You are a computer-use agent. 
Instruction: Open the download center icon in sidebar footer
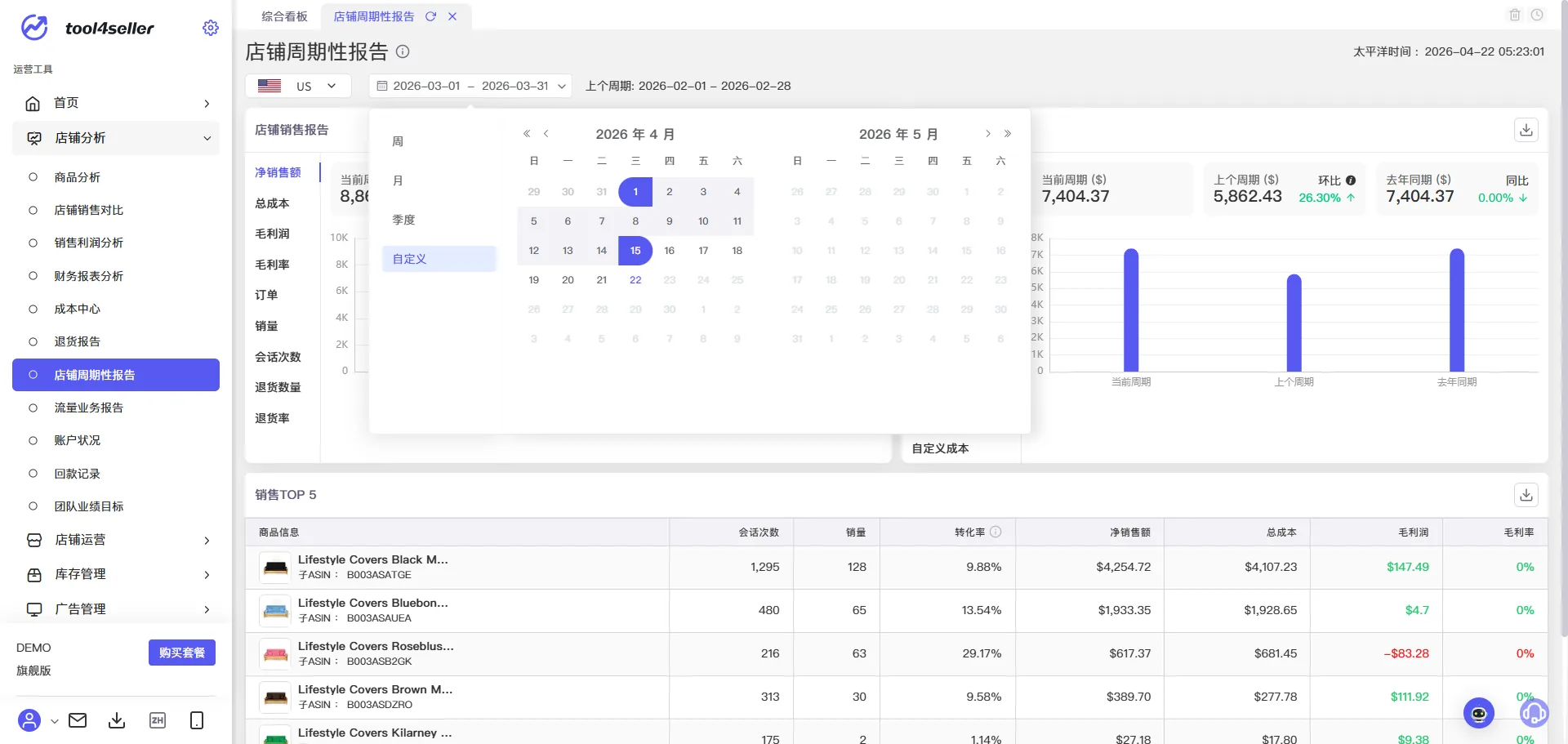click(117, 720)
